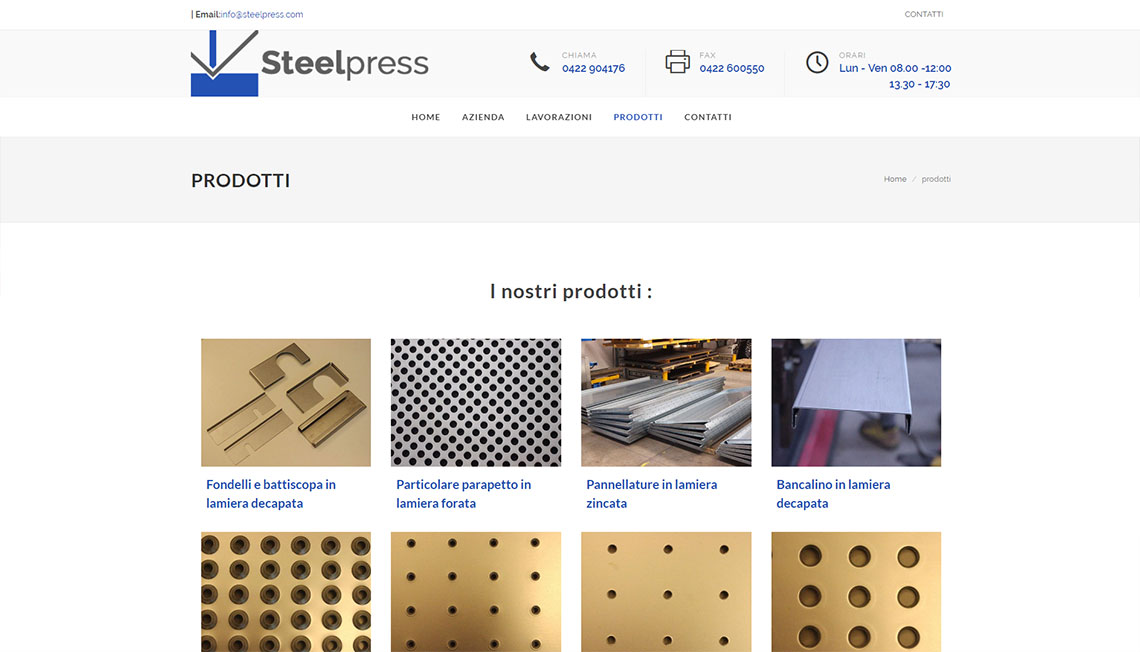Click the 'I nostri prodotti :' heading
1140x652 pixels.
coord(571,291)
